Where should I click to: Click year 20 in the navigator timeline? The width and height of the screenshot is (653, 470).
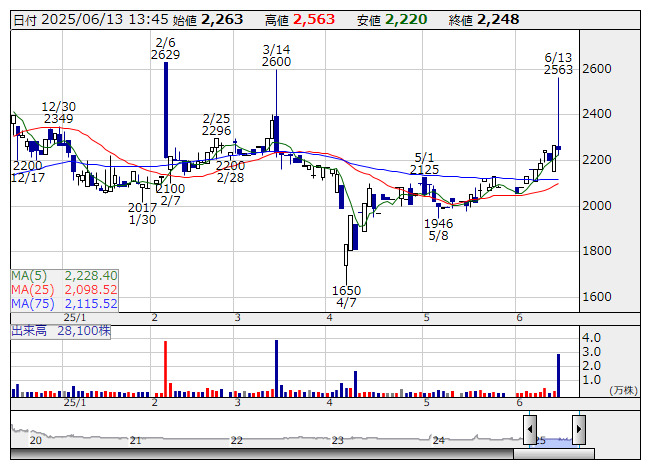(x=36, y=440)
